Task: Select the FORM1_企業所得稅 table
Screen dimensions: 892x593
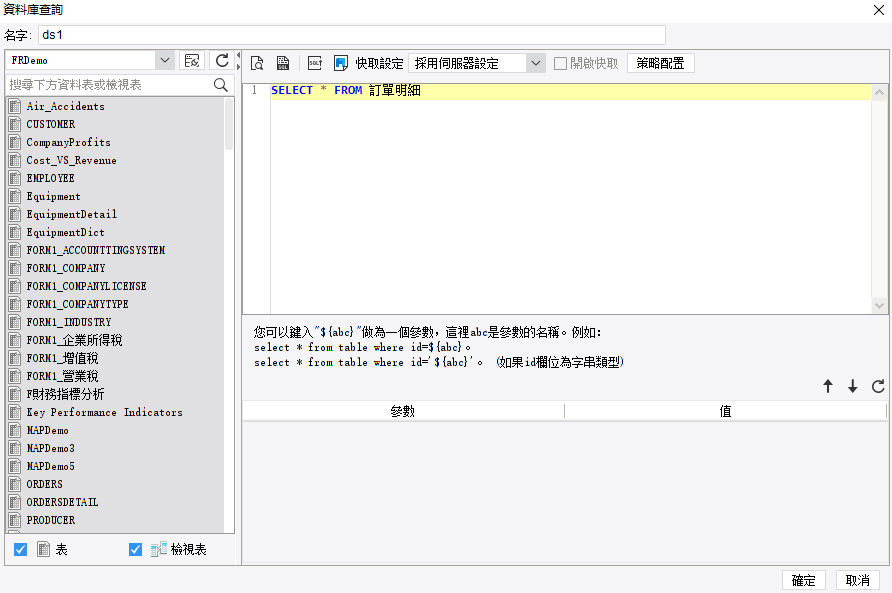Action: point(74,340)
